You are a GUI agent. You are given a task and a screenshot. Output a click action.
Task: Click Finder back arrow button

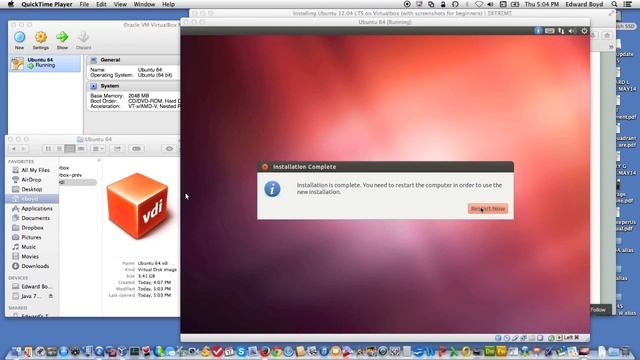click(14, 149)
